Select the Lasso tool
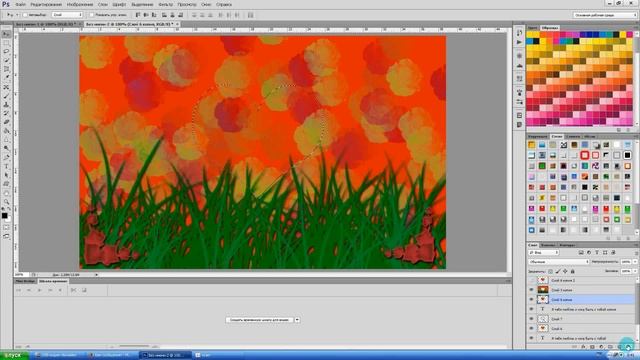 6,51
